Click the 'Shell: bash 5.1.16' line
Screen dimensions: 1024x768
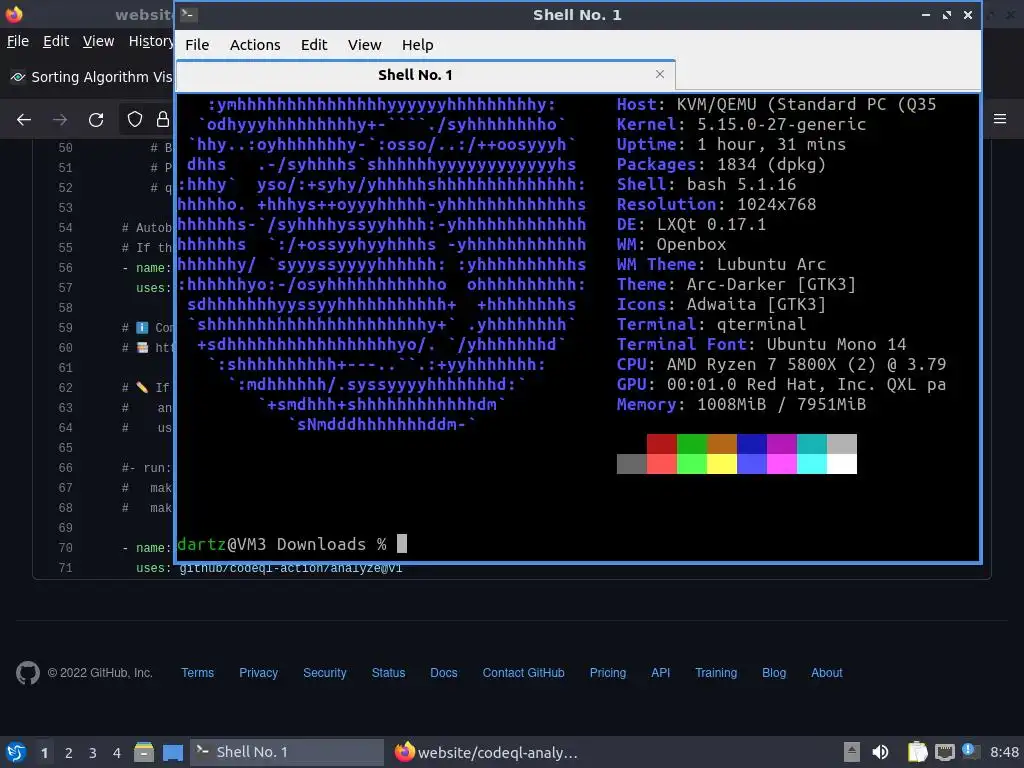(x=706, y=185)
